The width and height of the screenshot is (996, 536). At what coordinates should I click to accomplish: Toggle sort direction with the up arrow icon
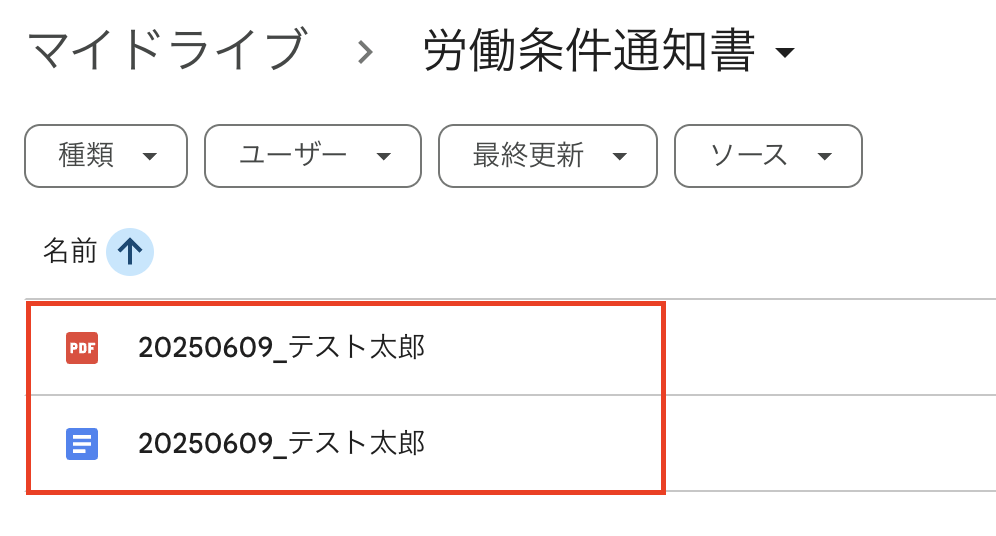130,251
